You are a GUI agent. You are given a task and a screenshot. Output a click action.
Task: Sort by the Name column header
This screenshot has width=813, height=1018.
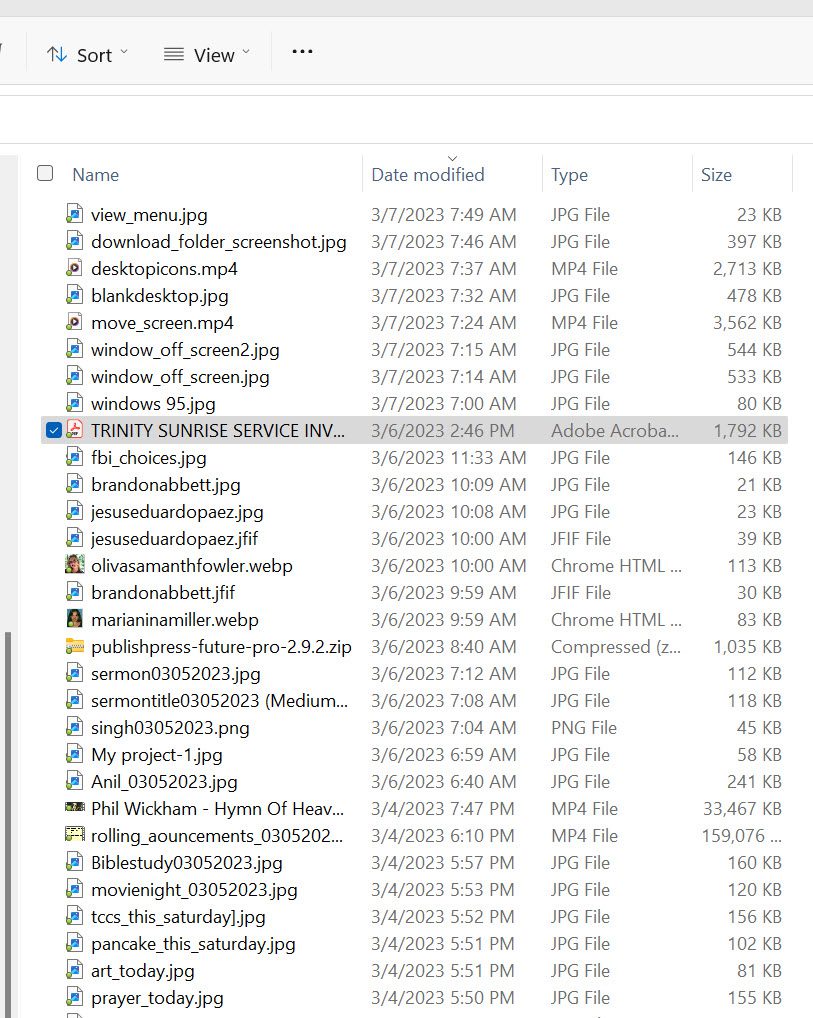[x=95, y=175]
